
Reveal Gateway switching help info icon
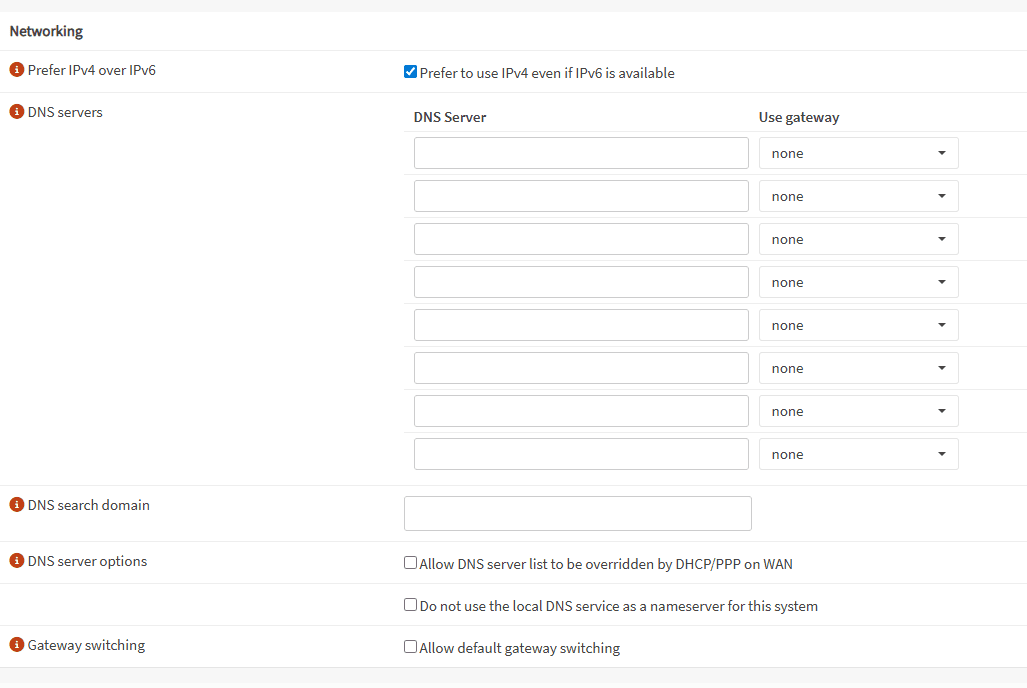pos(16,645)
